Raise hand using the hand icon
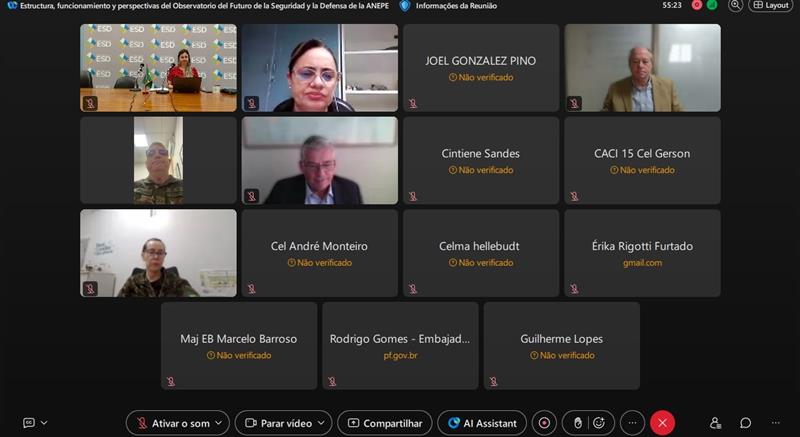This screenshot has height=437, width=800. pos(578,423)
